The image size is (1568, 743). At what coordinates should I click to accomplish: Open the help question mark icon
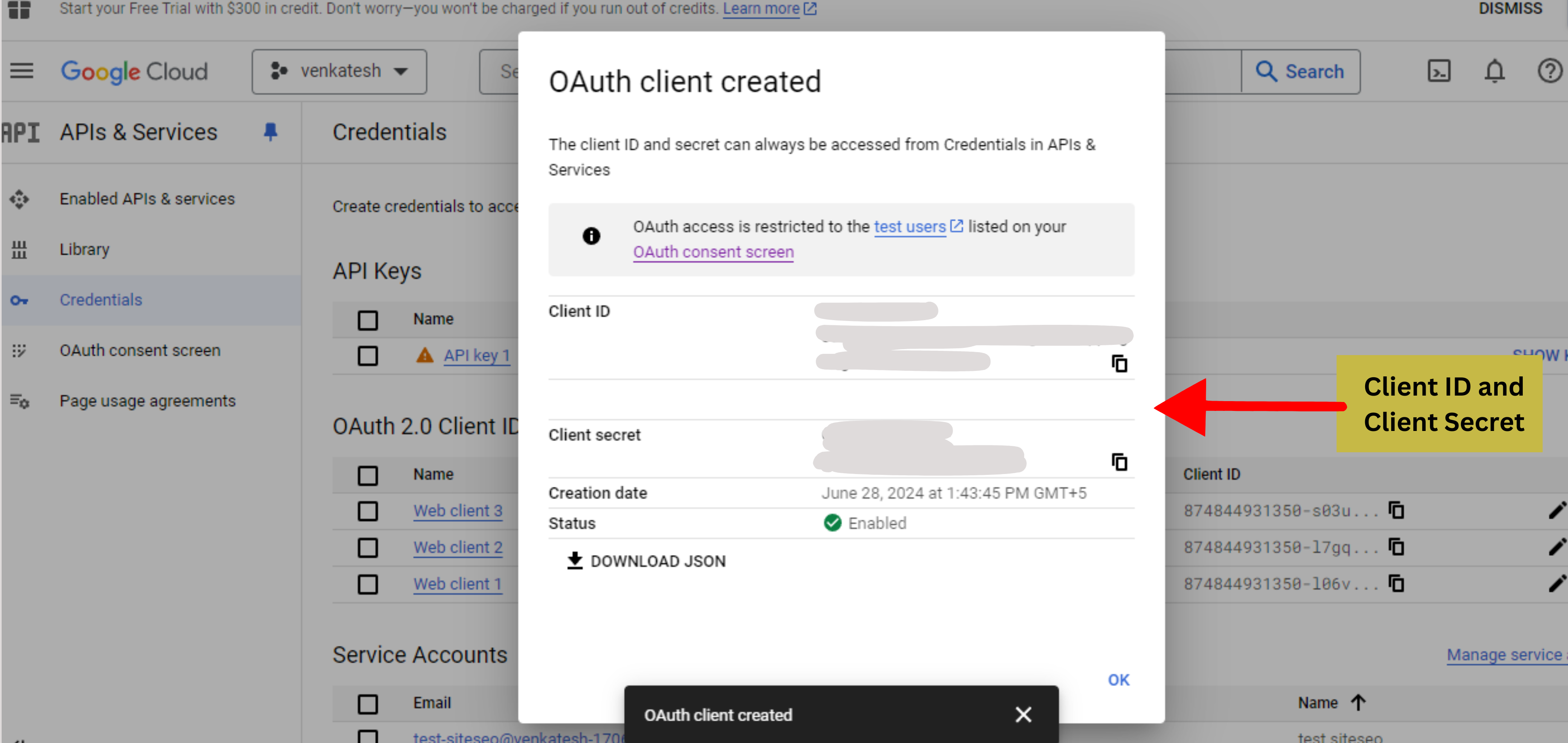coord(1549,71)
